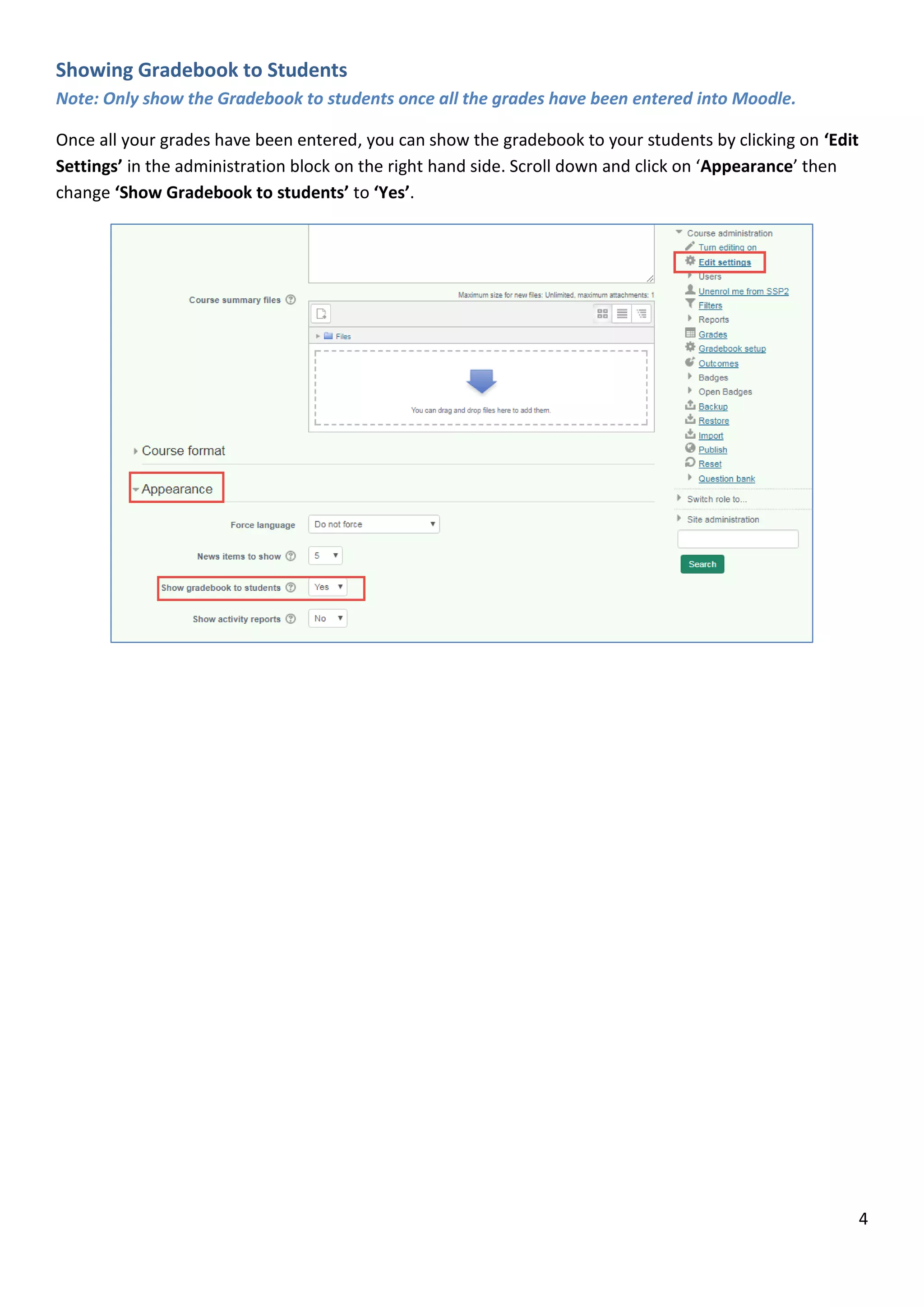Image resolution: width=924 pixels, height=1307 pixels.
Task: Expand the Users tree node
Action: (690, 275)
